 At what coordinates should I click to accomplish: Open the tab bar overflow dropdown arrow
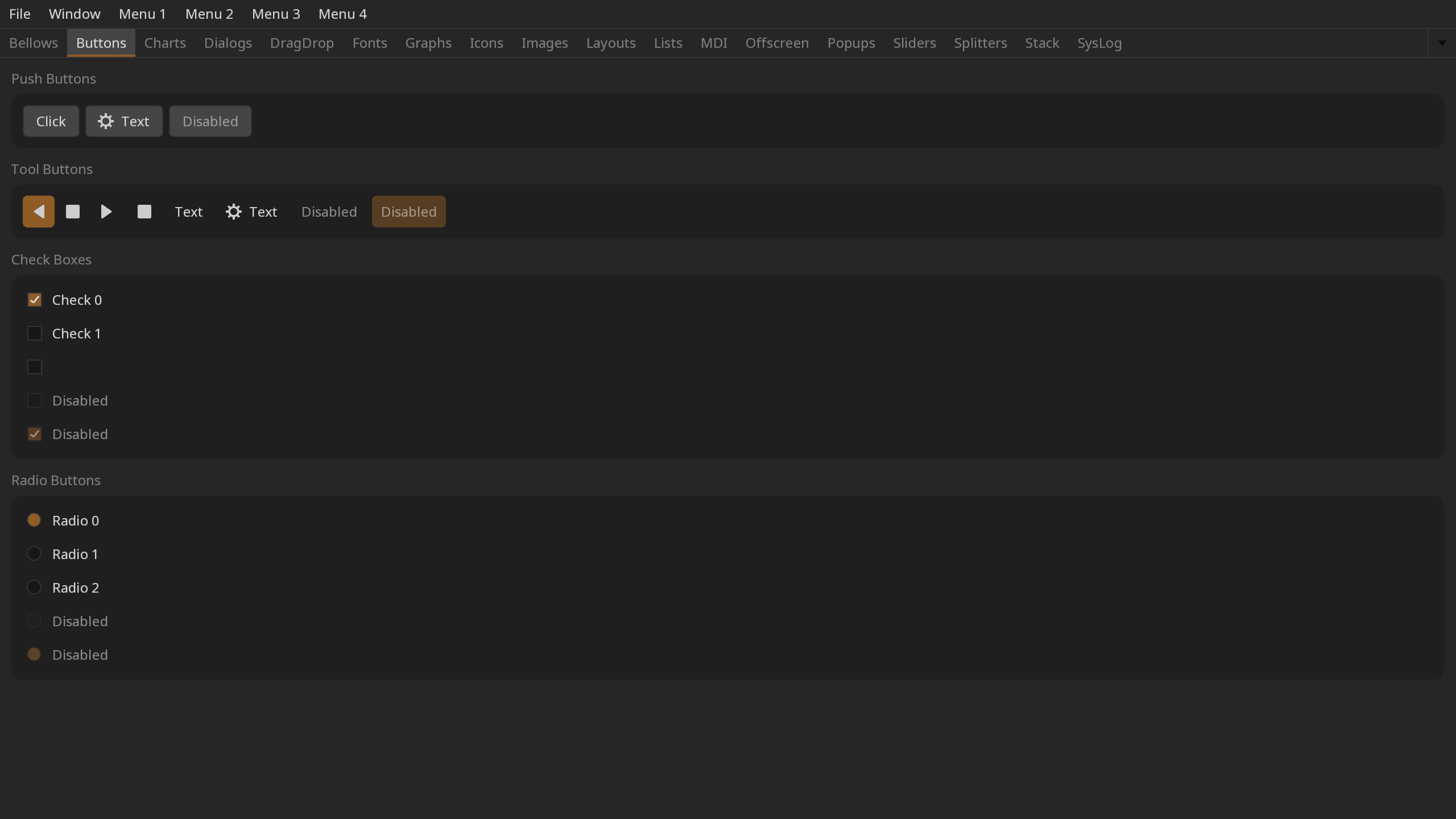tap(1442, 43)
